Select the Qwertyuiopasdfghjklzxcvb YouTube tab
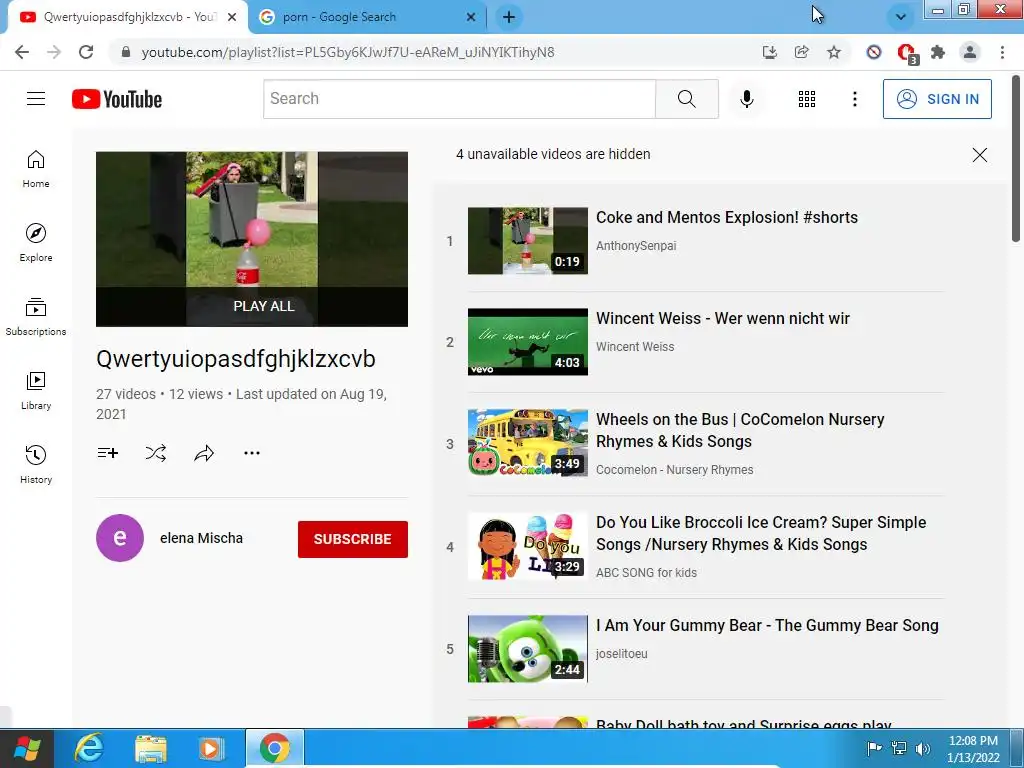Screen dimensions: 1024x768 [125, 17]
